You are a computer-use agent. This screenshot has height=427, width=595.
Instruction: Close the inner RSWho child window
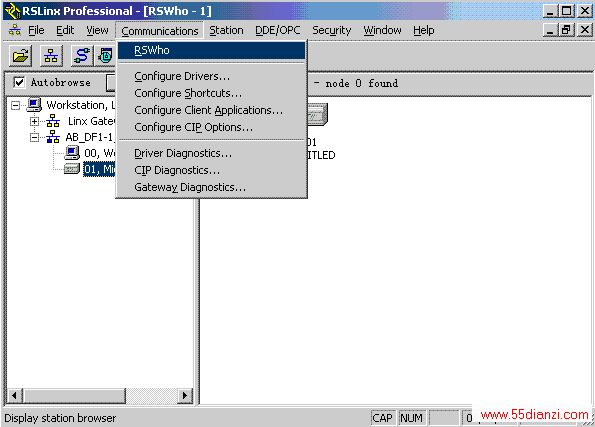coord(585,30)
